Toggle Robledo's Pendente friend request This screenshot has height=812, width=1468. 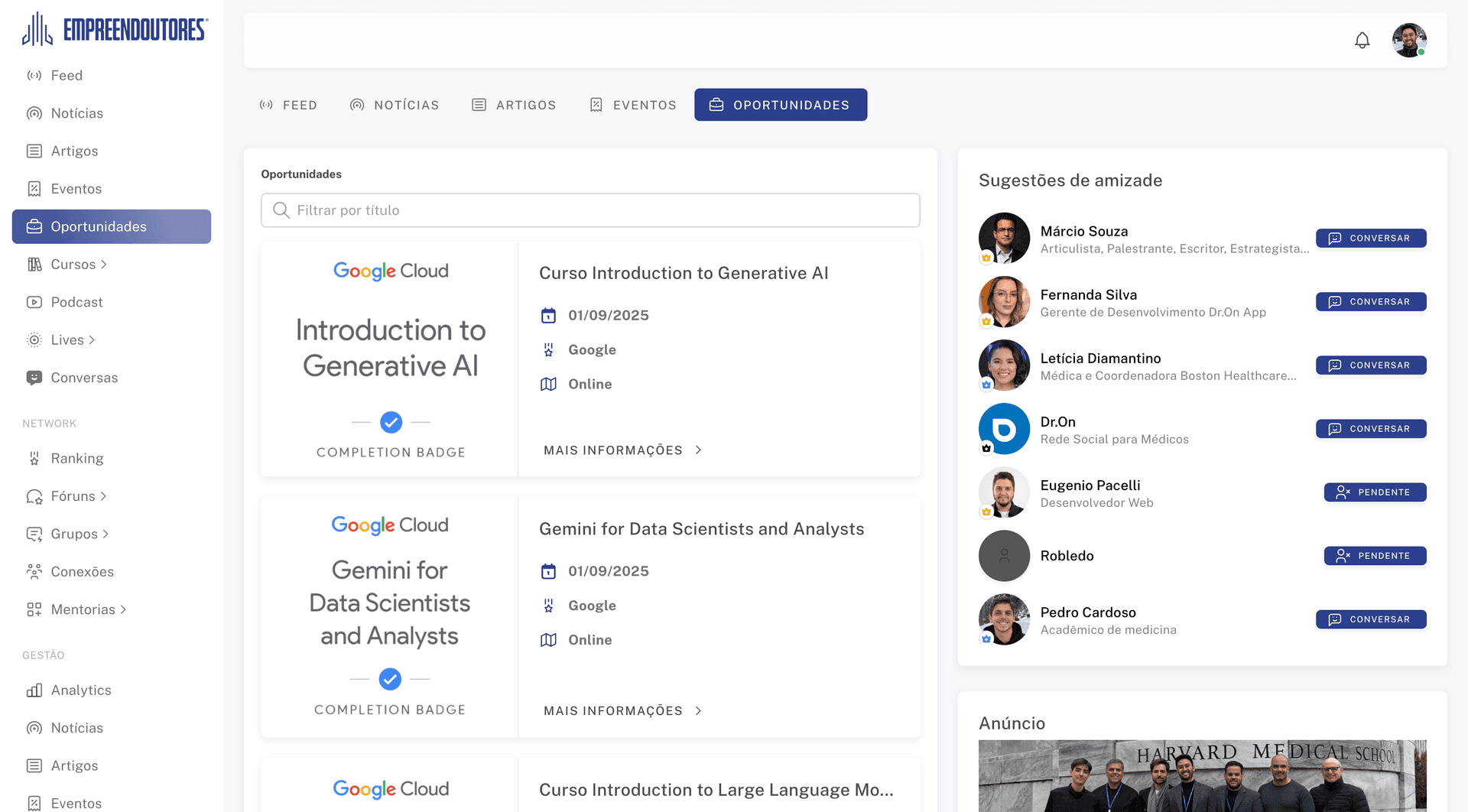1375,556
